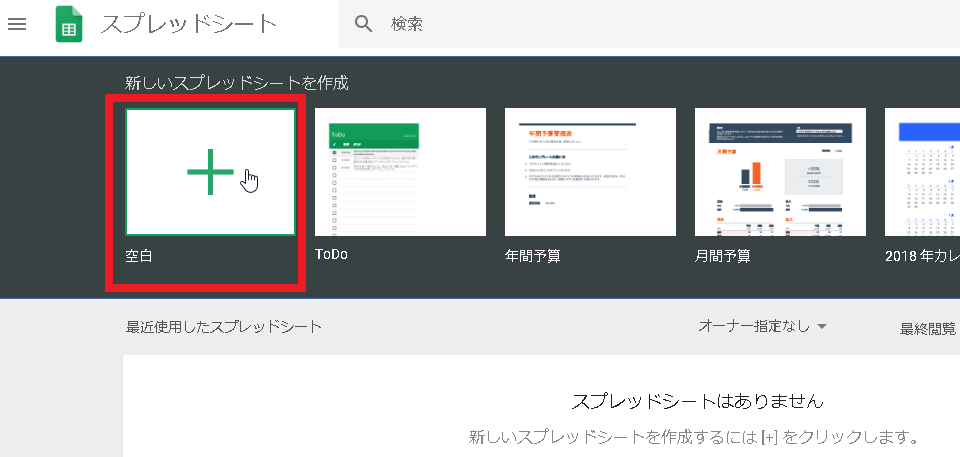This screenshot has height=457, width=960.
Task: Click the 月間予算 template name label
Action: [x=723, y=256]
